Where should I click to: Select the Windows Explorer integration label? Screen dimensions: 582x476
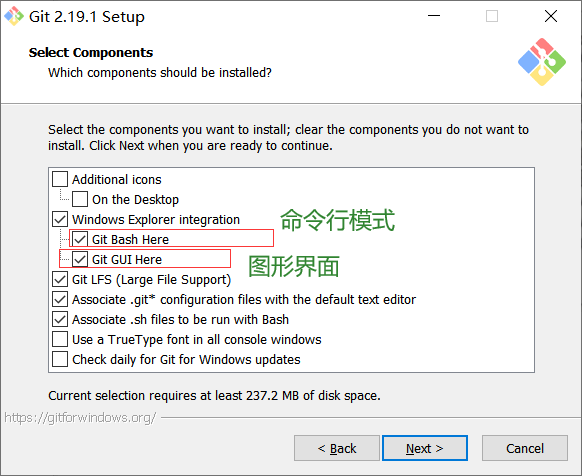point(156,219)
